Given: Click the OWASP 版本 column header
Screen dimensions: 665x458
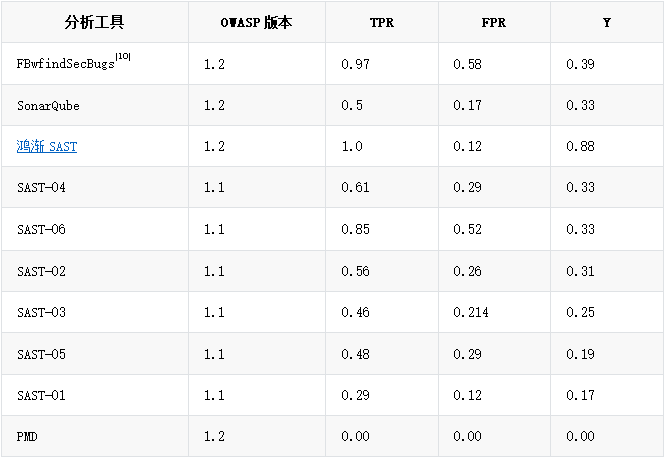Looking at the screenshot, I should coord(257,22).
